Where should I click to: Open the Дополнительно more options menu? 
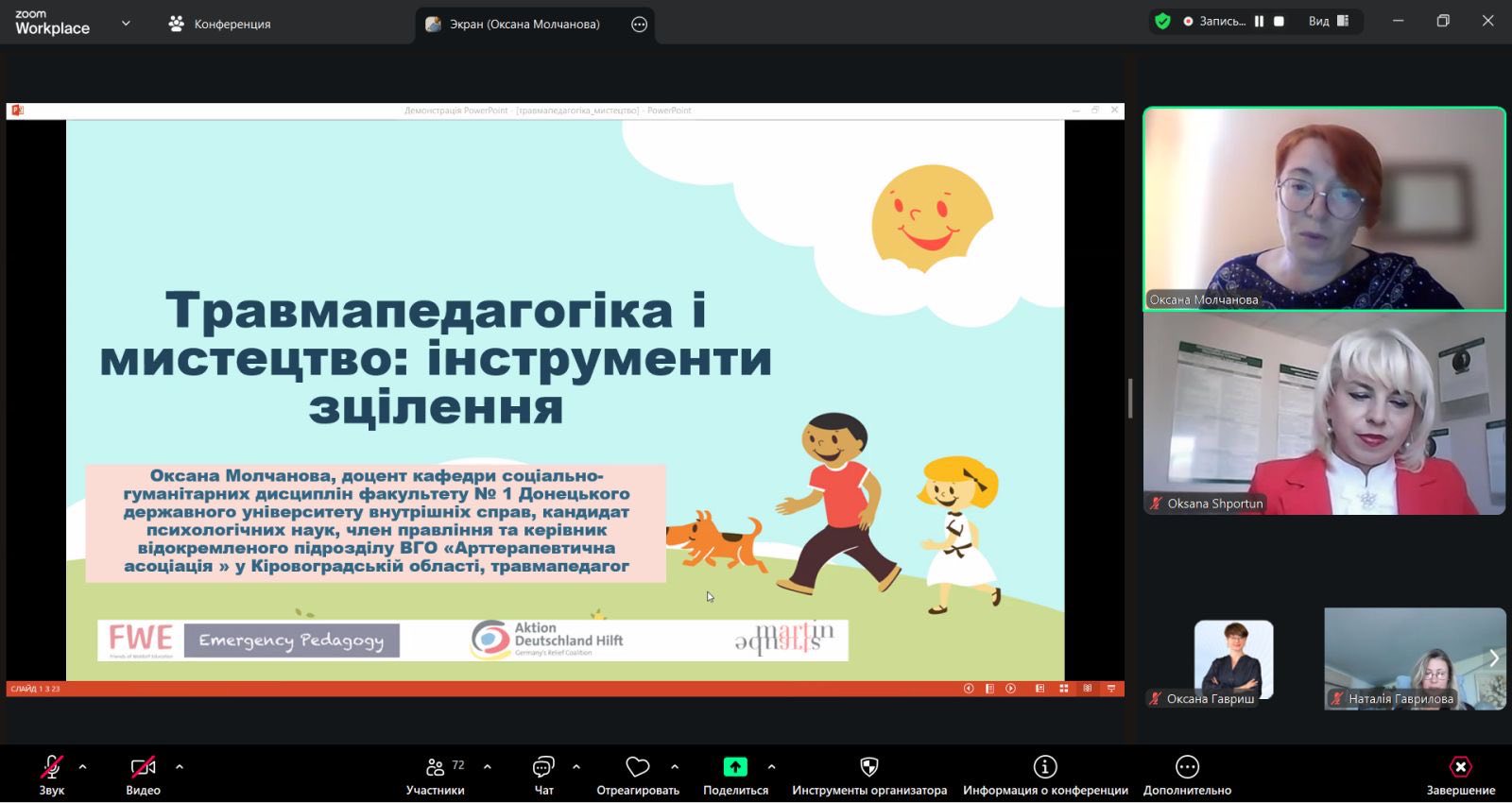coord(1187,768)
